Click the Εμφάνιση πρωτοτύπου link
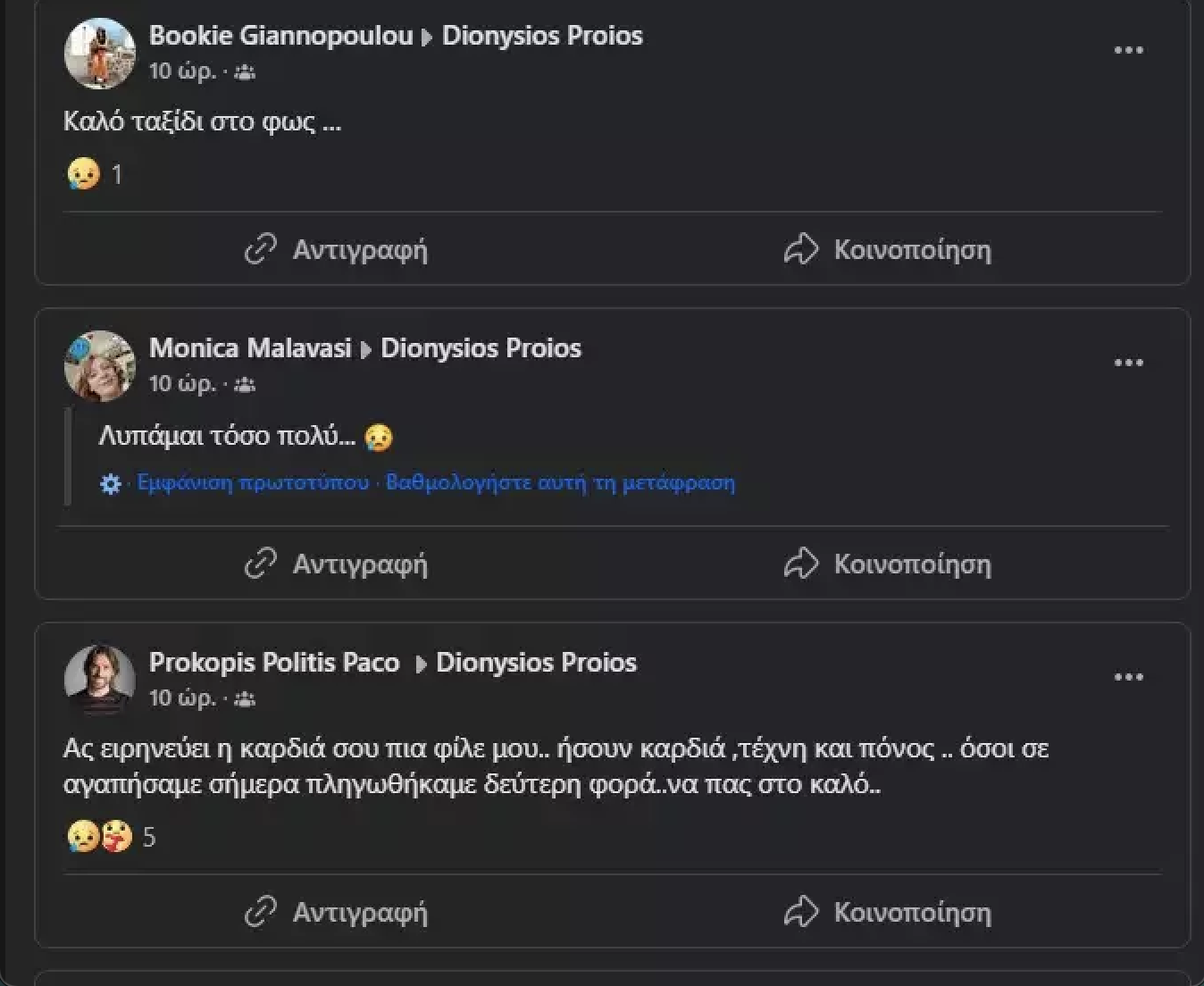 253,482
